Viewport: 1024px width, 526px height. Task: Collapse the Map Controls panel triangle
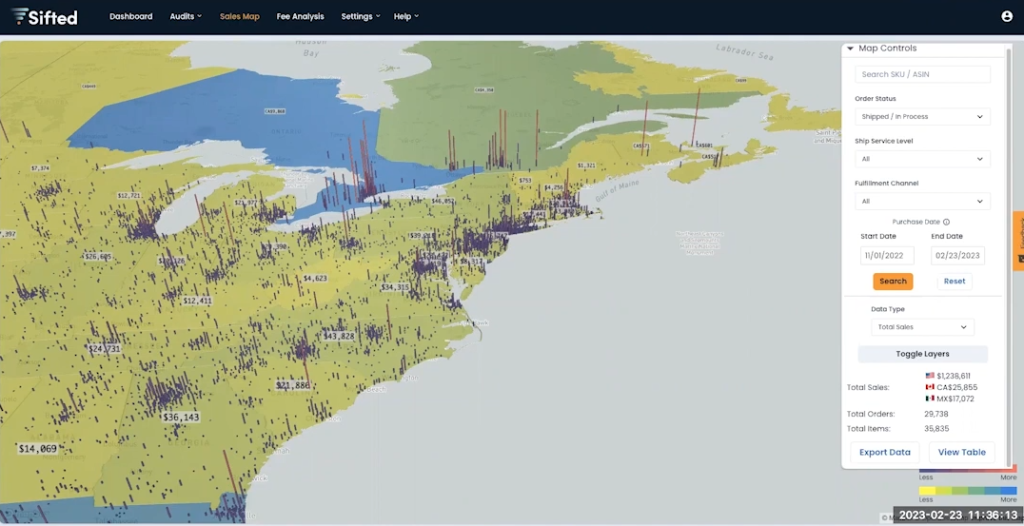850,48
